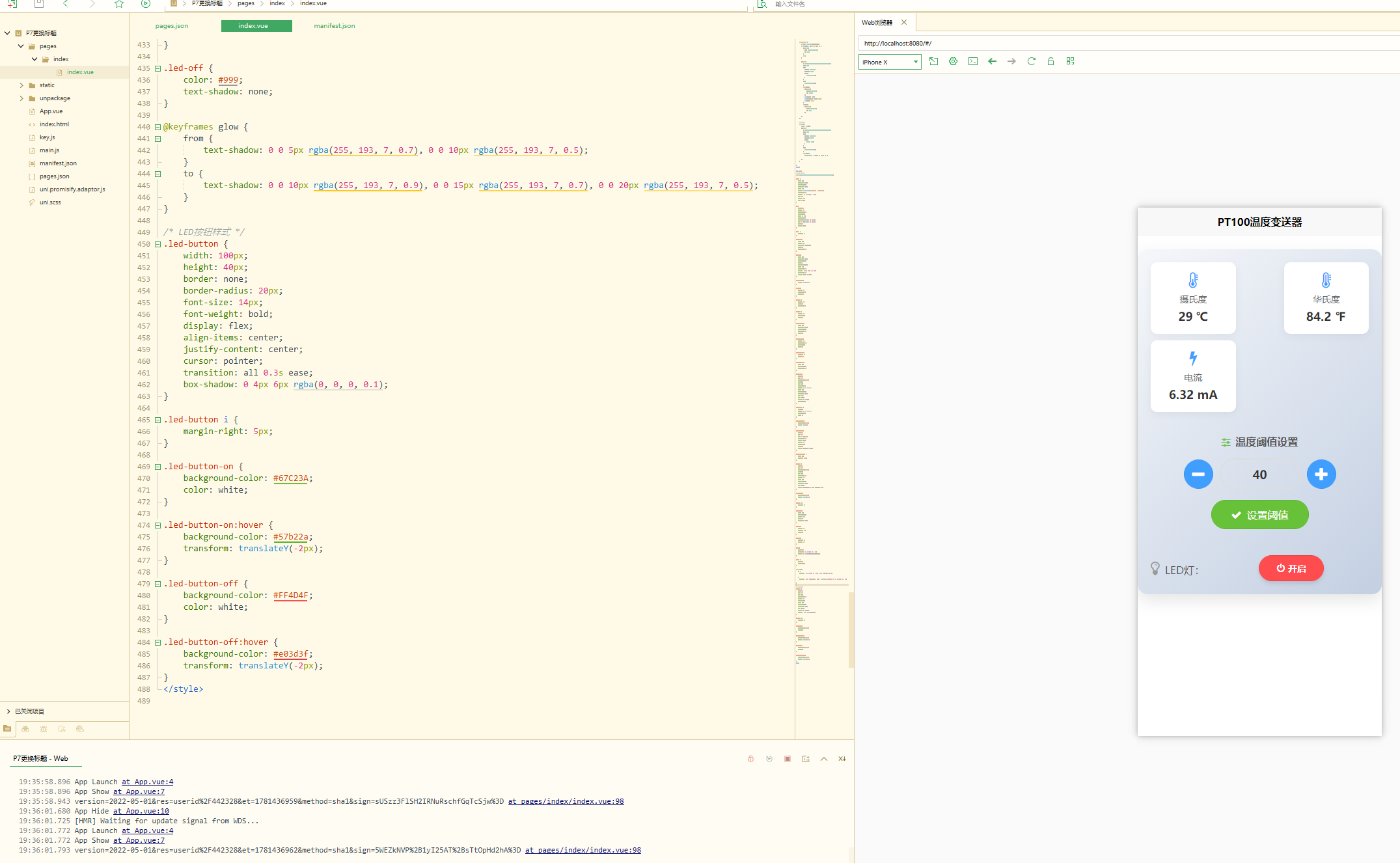Image resolution: width=1400 pixels, height=863 pixels.
Task: Click the green back arrow in web browser
Action: (992, 61)
